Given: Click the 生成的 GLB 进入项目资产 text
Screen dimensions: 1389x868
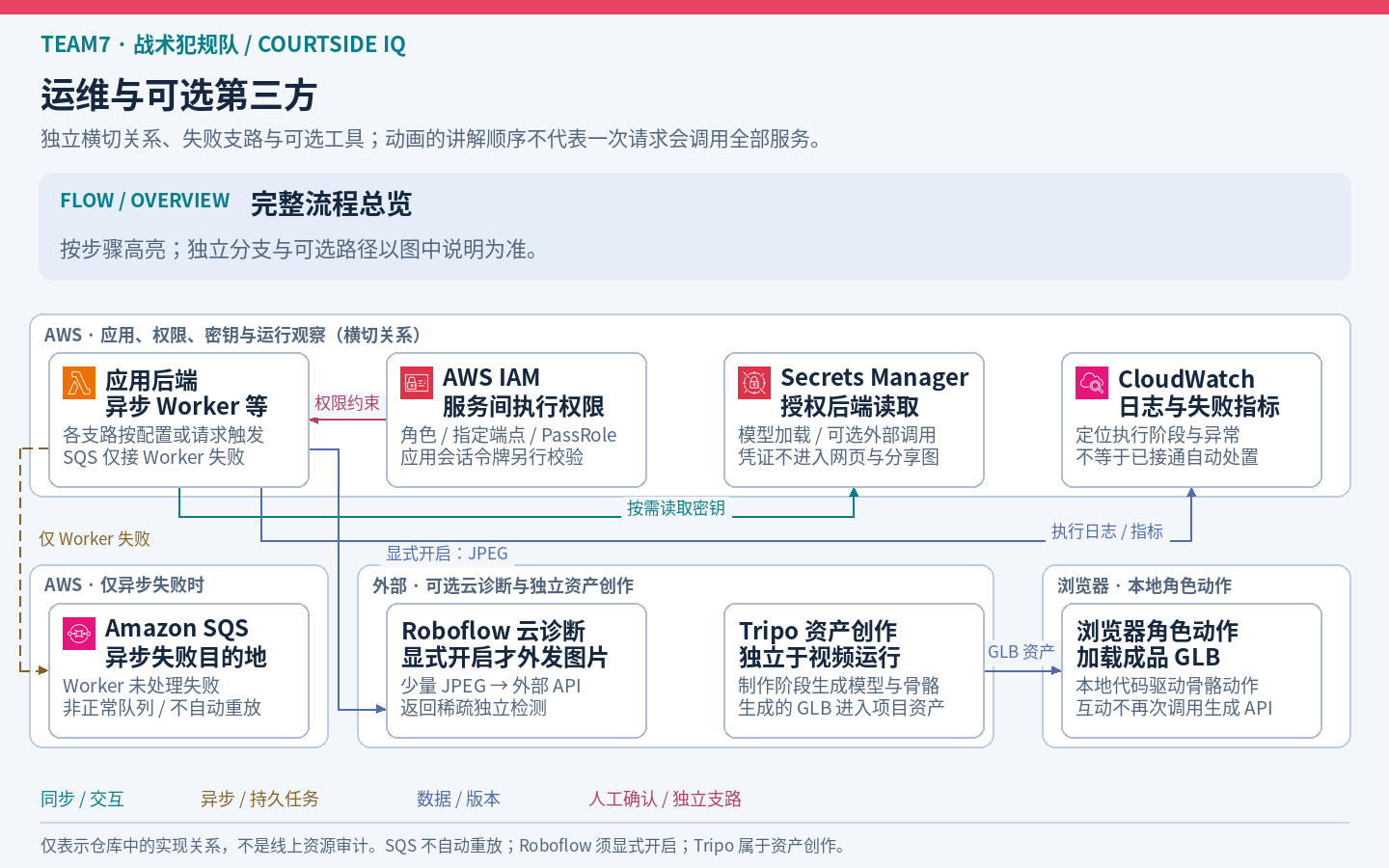Looking at the screenshot, I should click(x=841, y=708).
